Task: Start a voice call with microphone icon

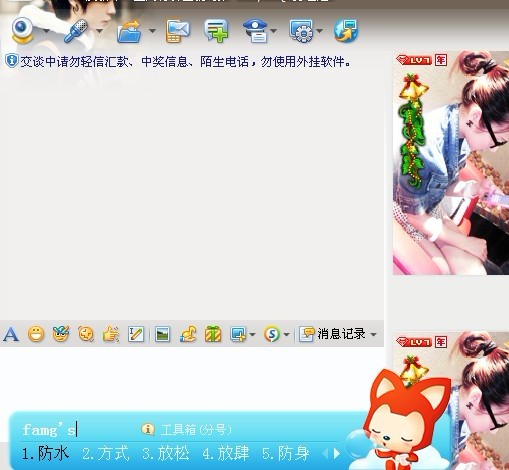Action: (x=76, y=31)
